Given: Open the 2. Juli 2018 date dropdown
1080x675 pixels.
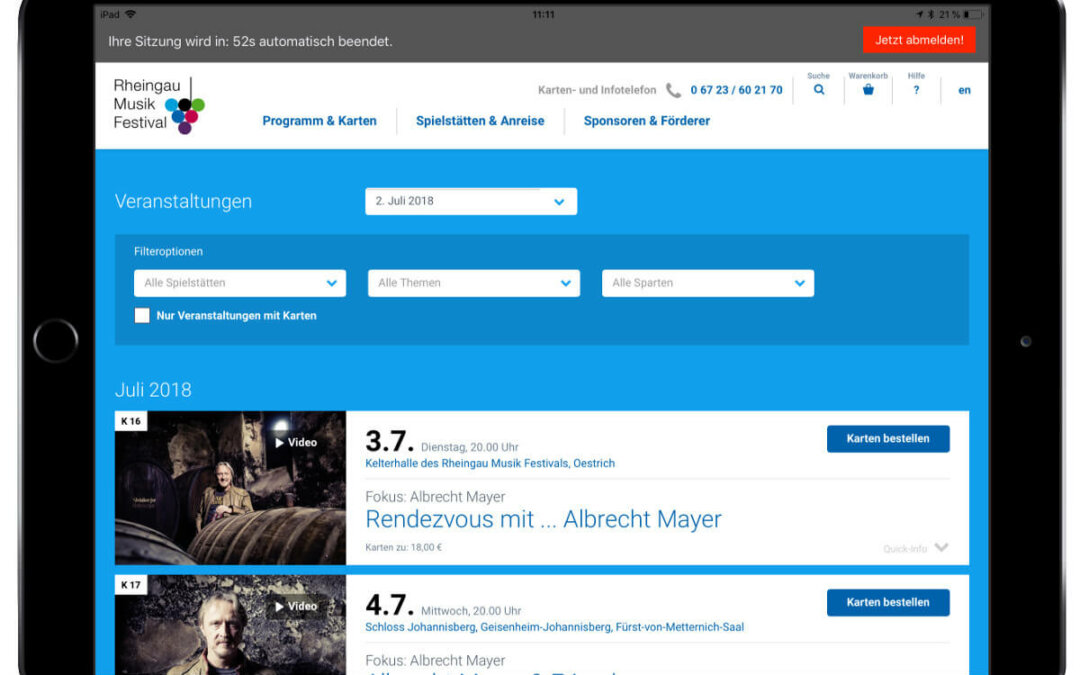Looking at the screenshot, I should click(471, 201).
